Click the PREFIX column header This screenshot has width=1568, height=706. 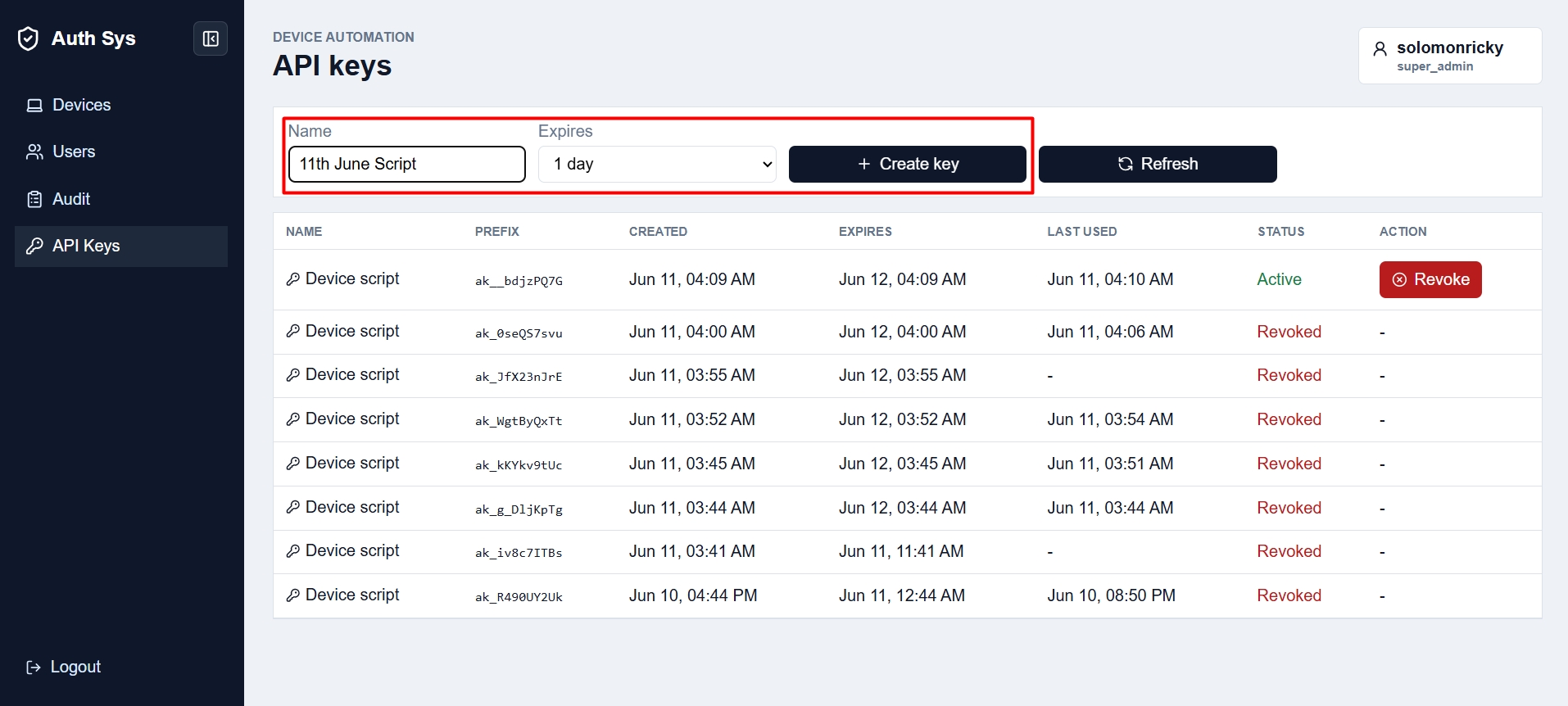tap(497, 232)
